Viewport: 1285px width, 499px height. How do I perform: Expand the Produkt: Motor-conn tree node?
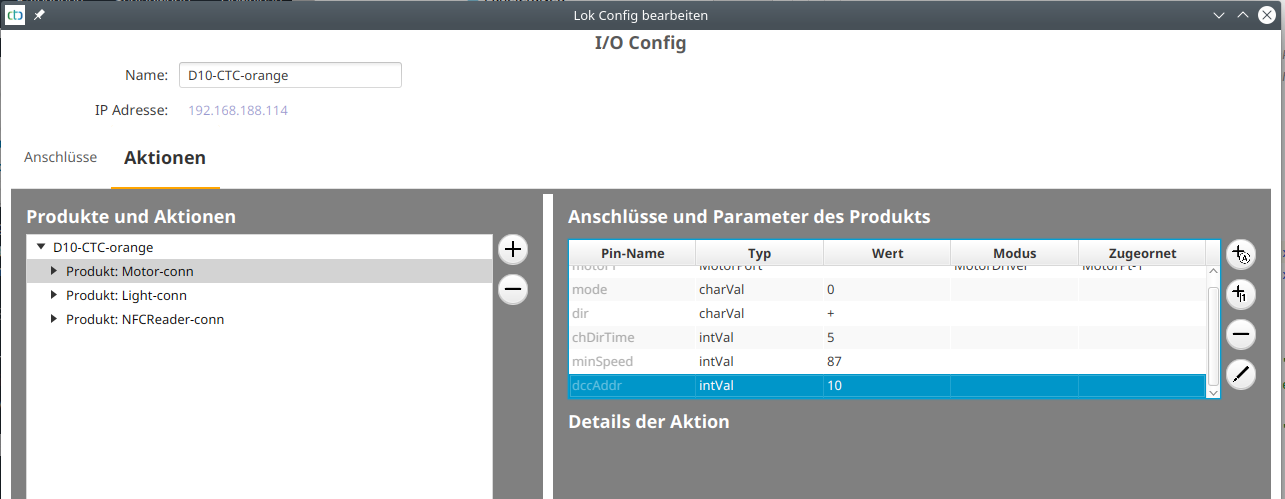[54, 271]
